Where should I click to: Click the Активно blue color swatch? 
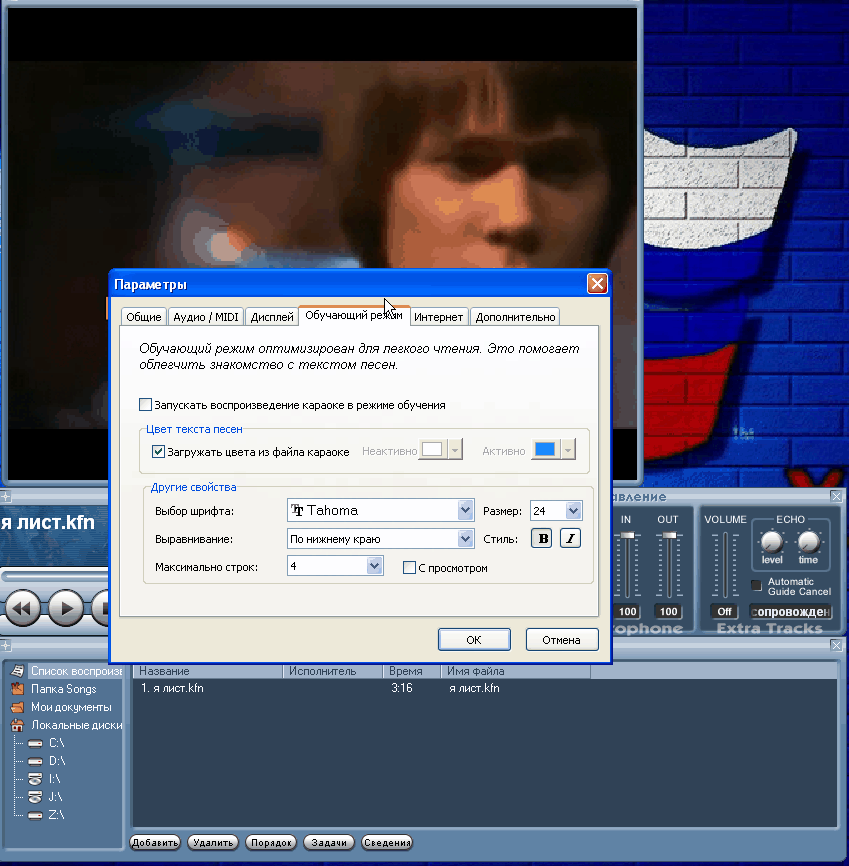tap(545, 450)
